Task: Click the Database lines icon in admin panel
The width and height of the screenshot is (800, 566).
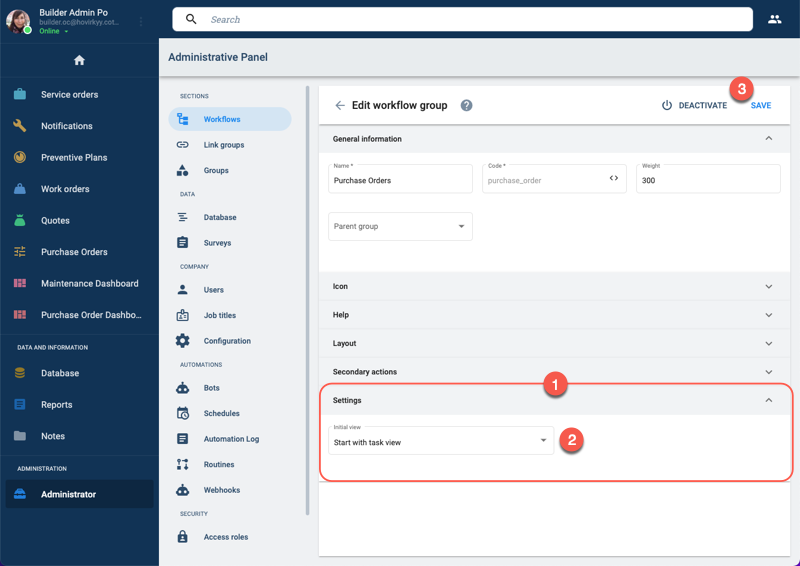Action: point(183,217)
